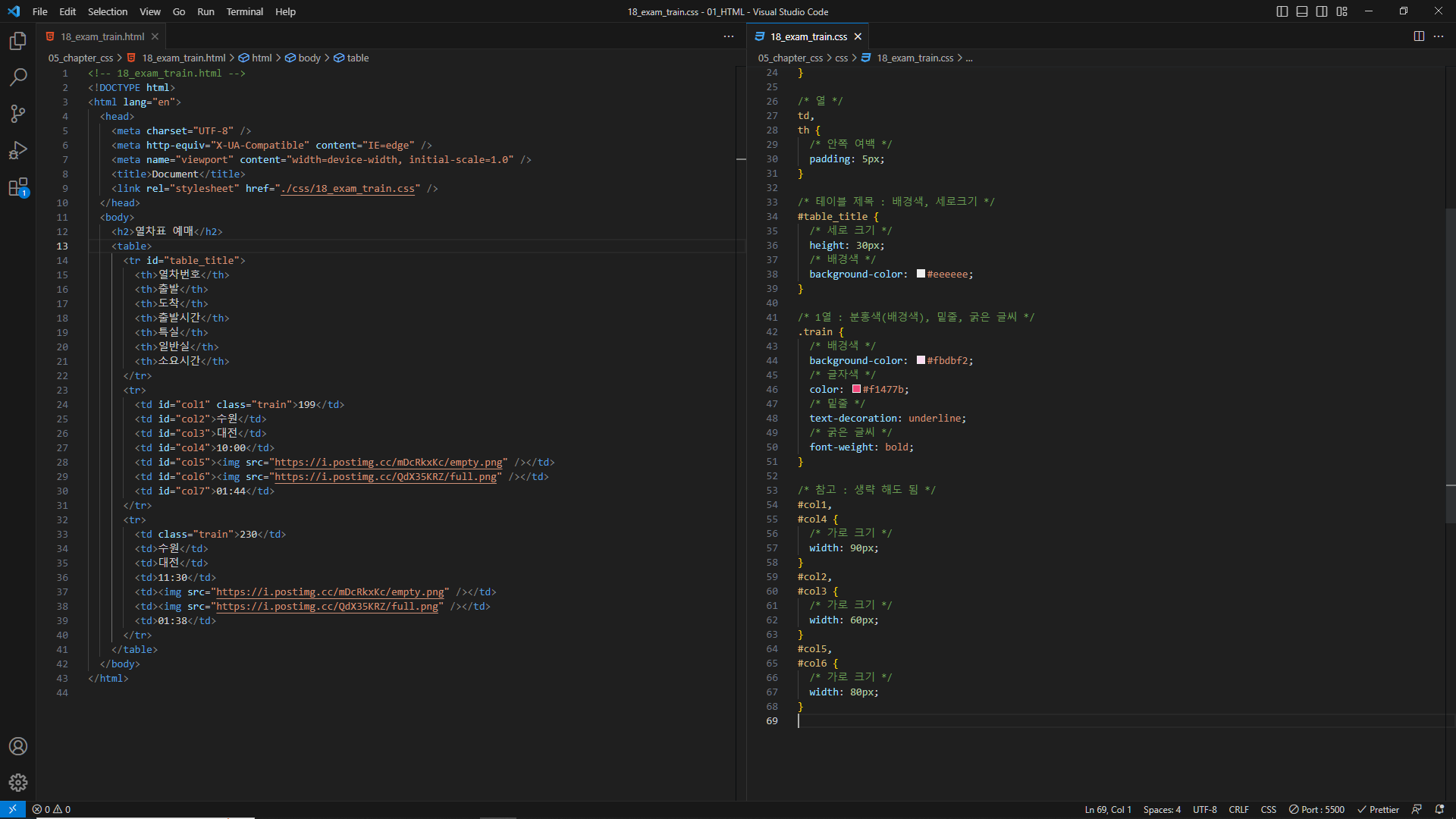Click the errors and warnings status indicator
Viewport: 1456px width, 819px height.
[52, 810]
